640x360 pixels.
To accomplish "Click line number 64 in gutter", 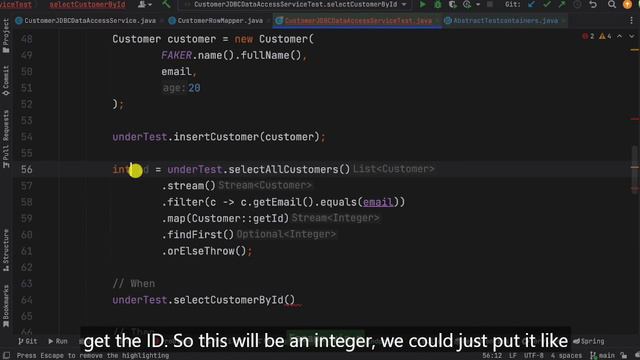I will [27, 300].
